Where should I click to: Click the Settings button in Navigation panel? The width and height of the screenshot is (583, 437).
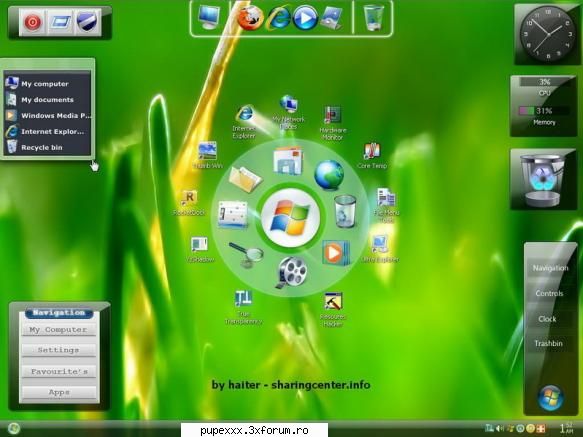59,350
